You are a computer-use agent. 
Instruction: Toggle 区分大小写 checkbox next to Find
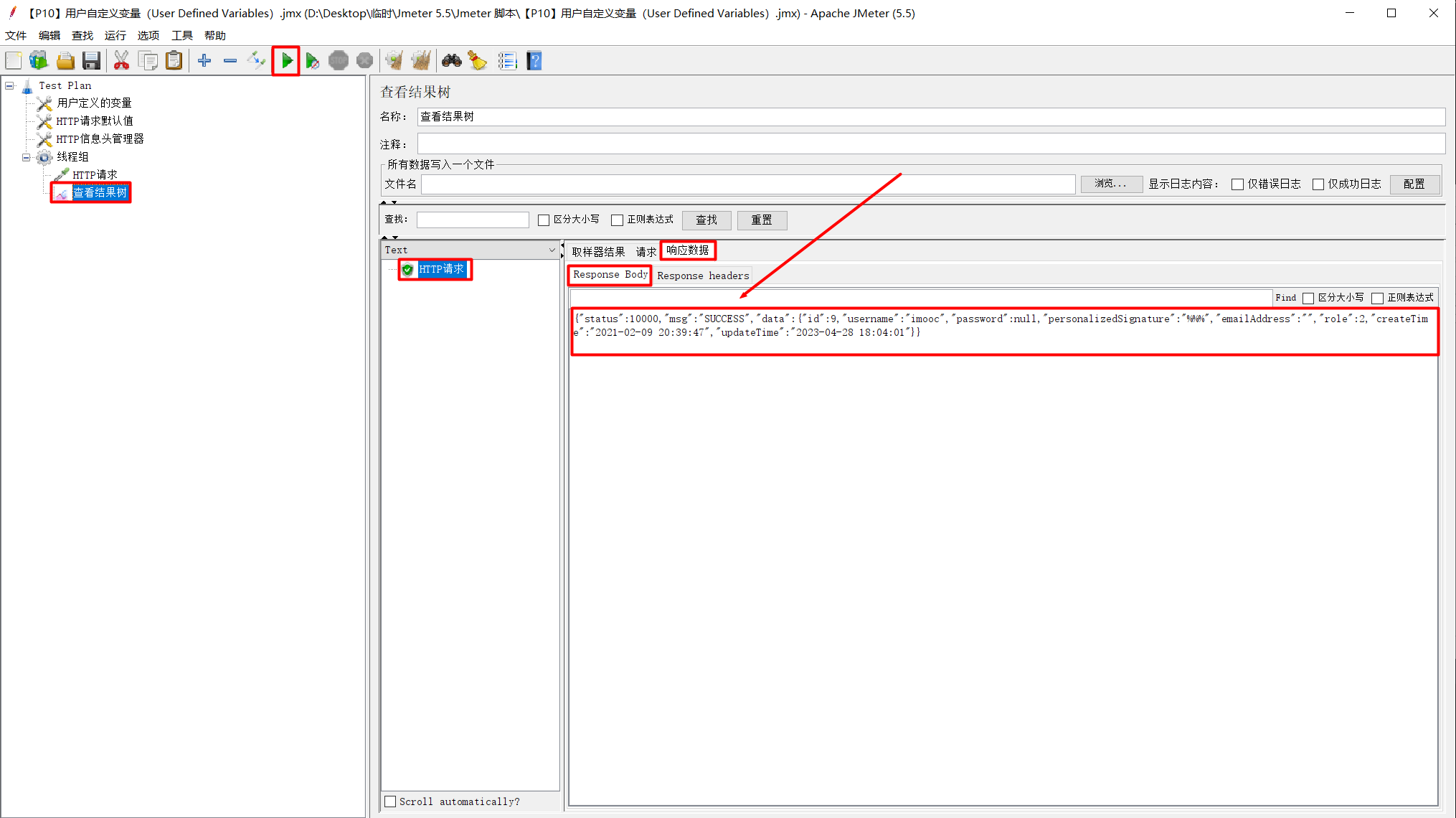coord(1308,298)
